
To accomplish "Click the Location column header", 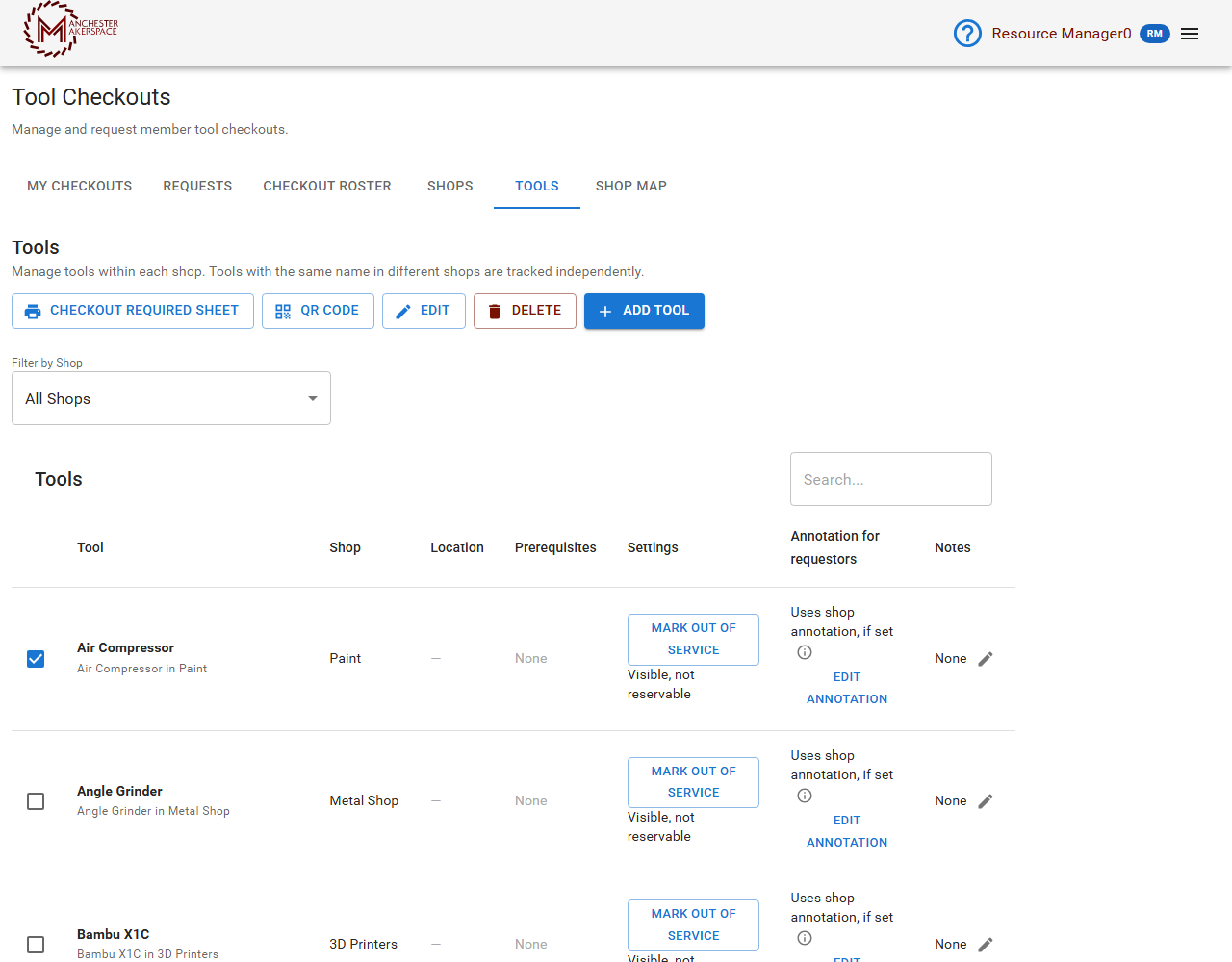I will (457, 547).
